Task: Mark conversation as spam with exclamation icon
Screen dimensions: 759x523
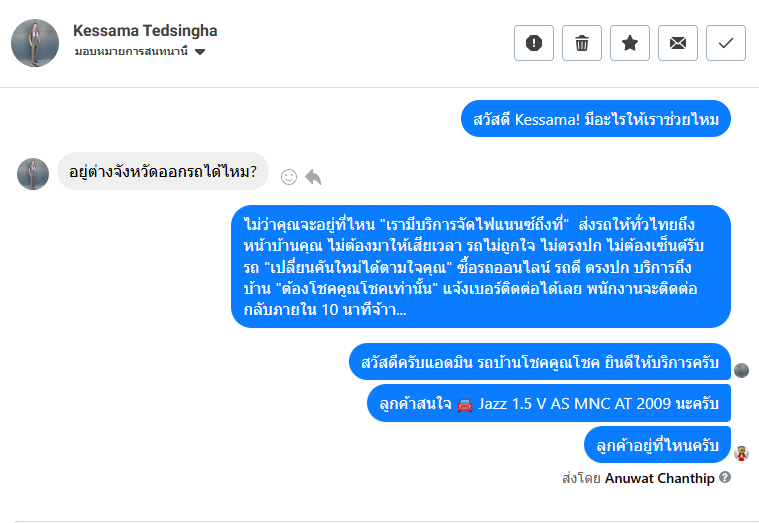Action: pos(533,43)
